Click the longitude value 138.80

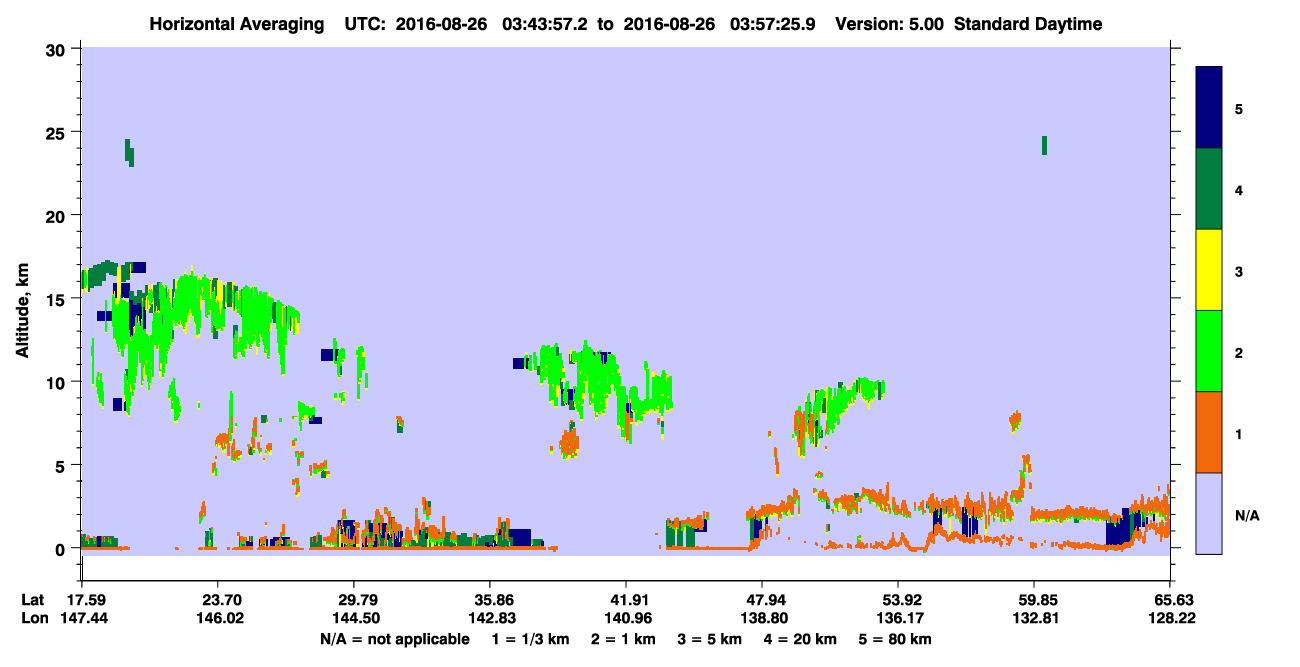762,619
